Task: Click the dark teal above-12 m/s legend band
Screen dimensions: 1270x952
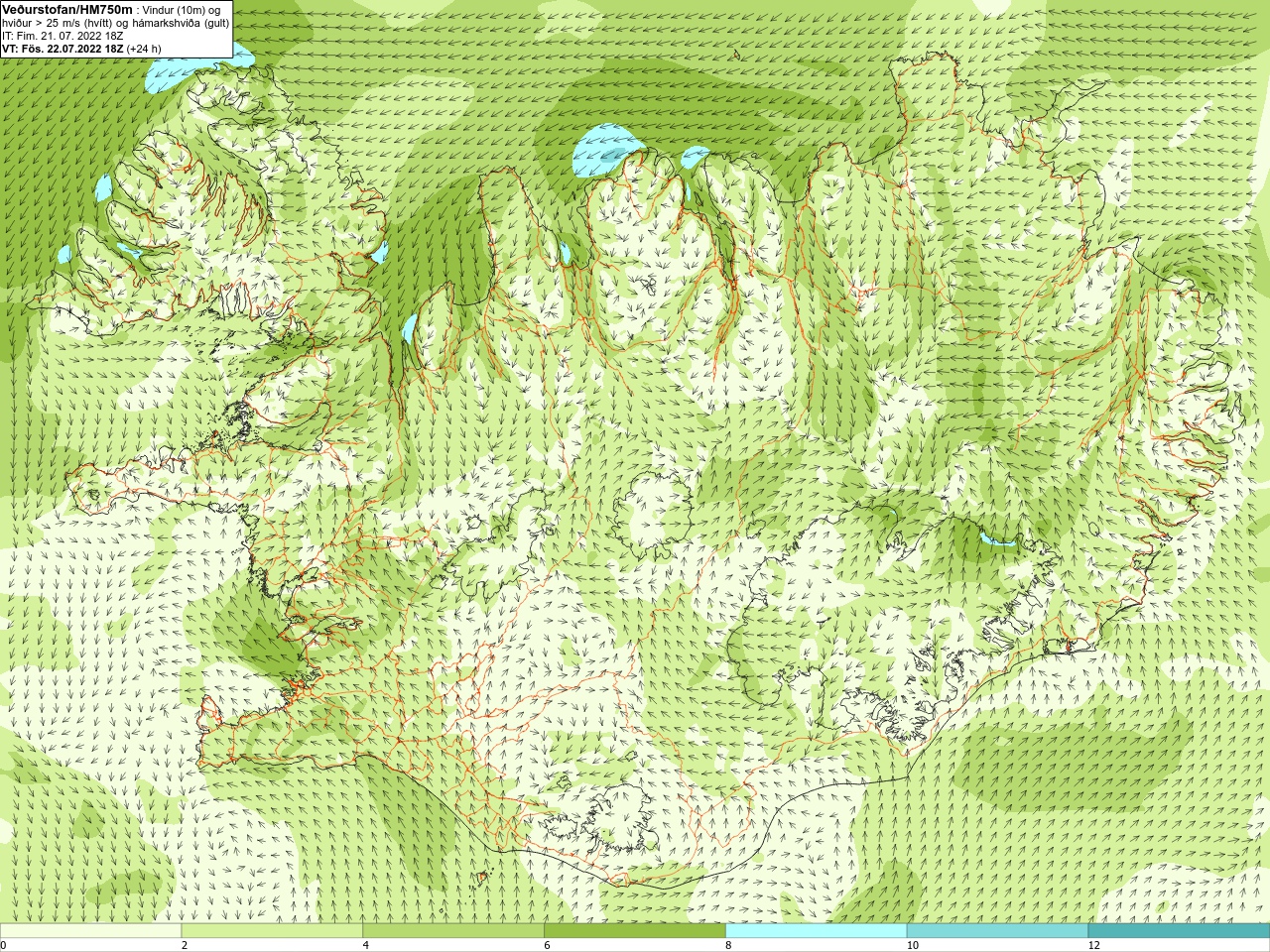Action: click(x=1179, y=931)
